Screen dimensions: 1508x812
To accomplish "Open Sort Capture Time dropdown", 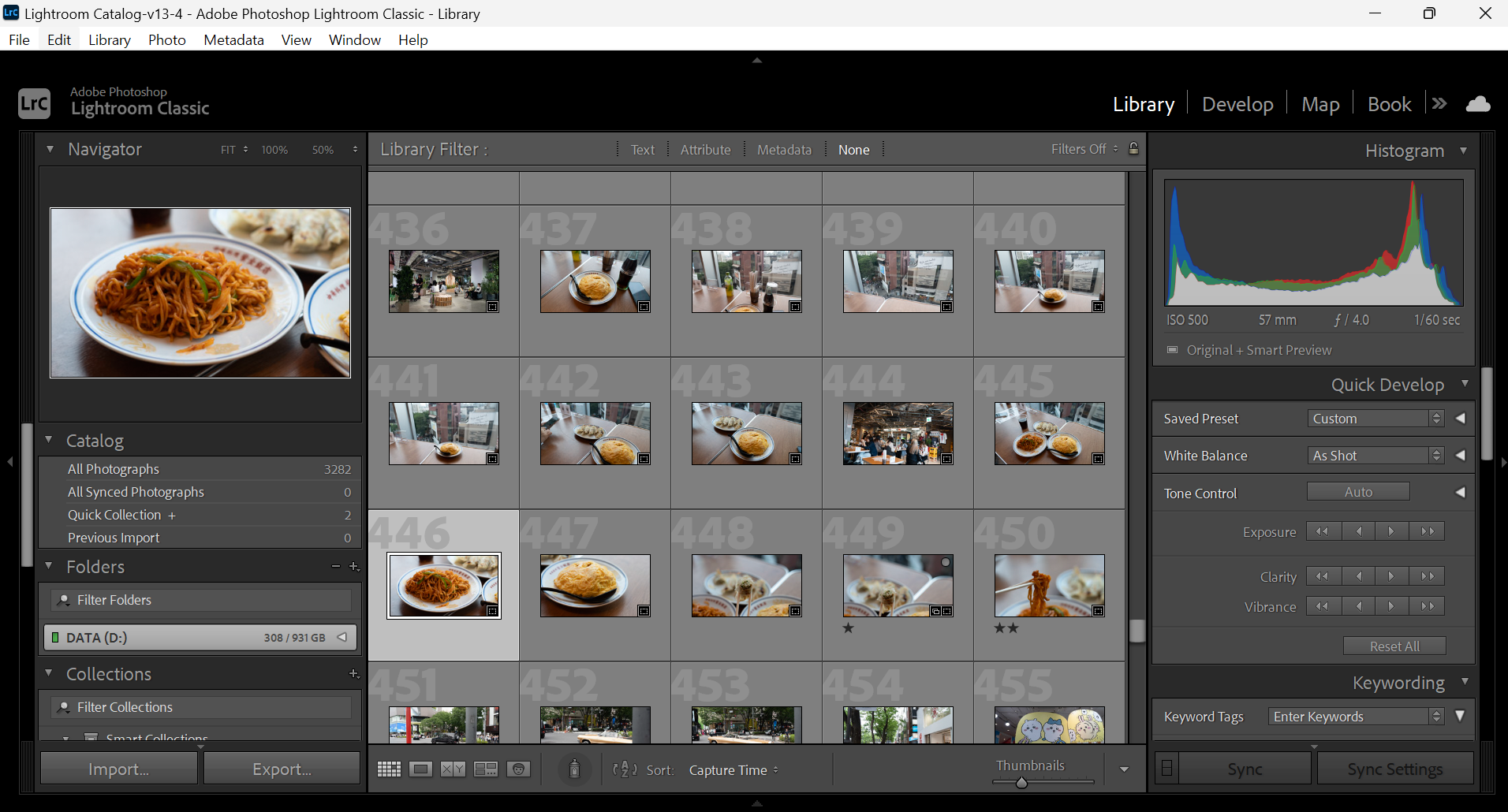I will [733, 770].
